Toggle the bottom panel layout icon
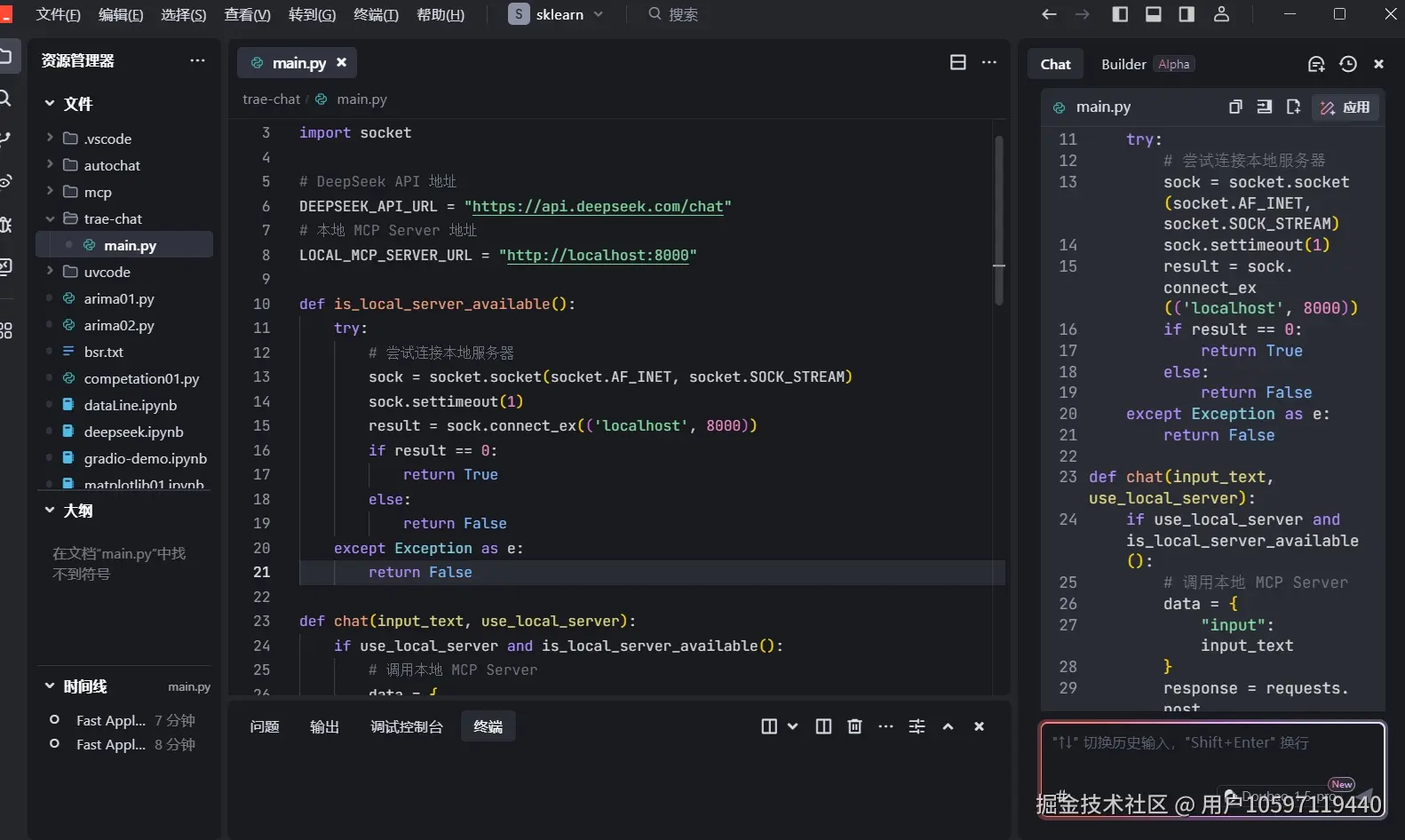 [x=1153, y=14]
